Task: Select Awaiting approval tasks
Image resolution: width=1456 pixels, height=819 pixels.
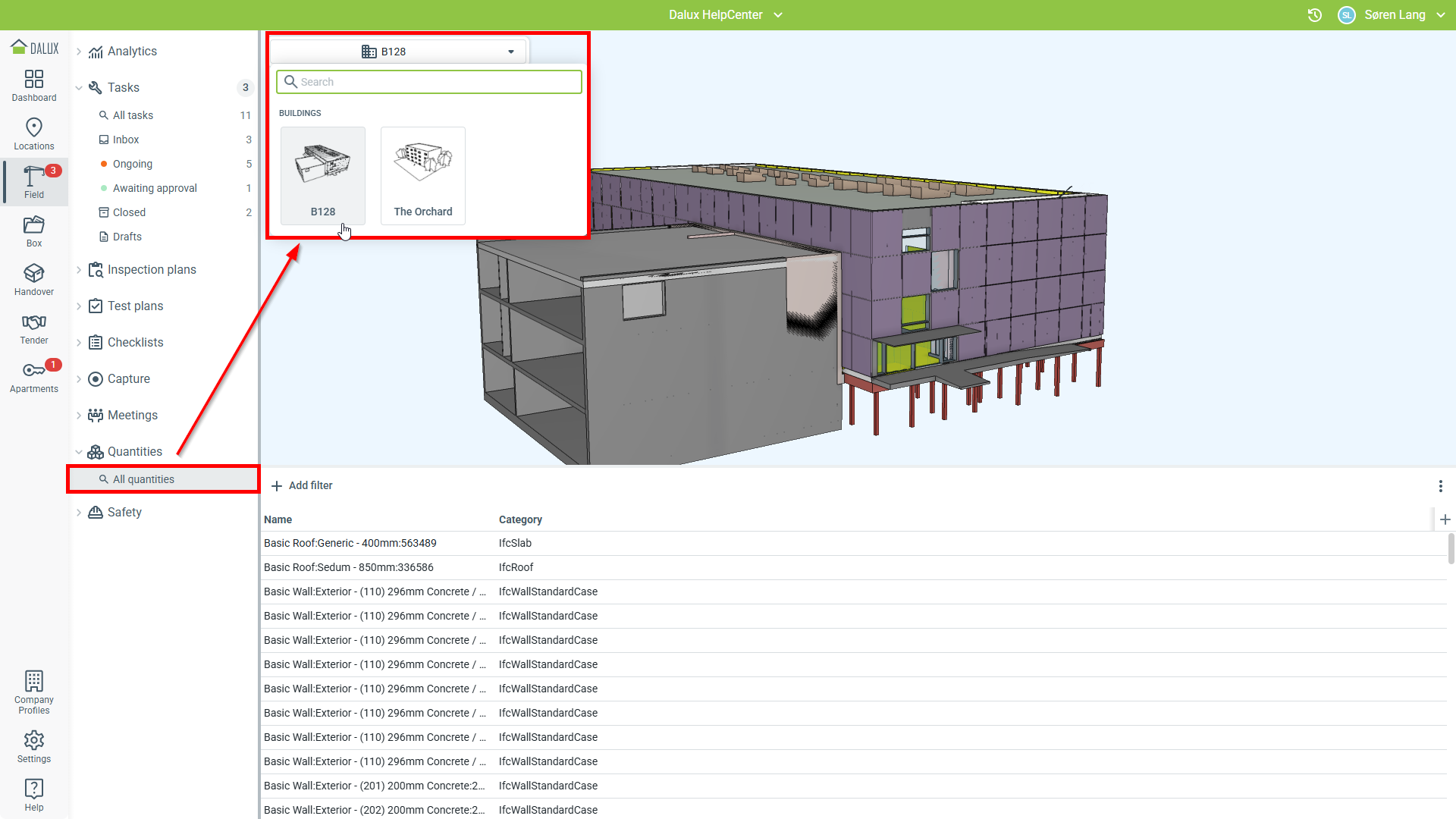Action: (155, 188)
